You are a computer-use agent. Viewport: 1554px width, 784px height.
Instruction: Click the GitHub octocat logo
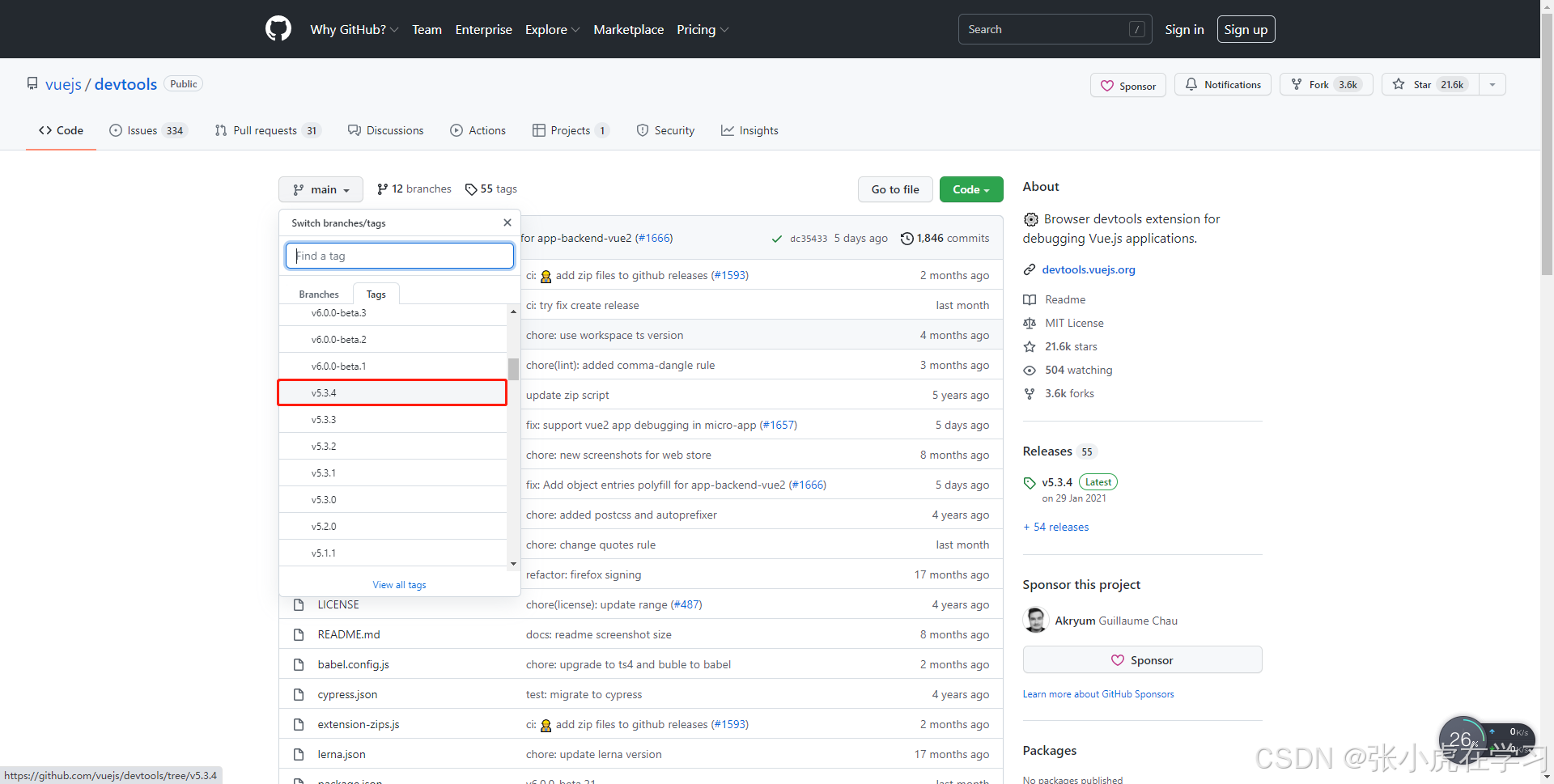pyautogui.click(x=278, y=29)
